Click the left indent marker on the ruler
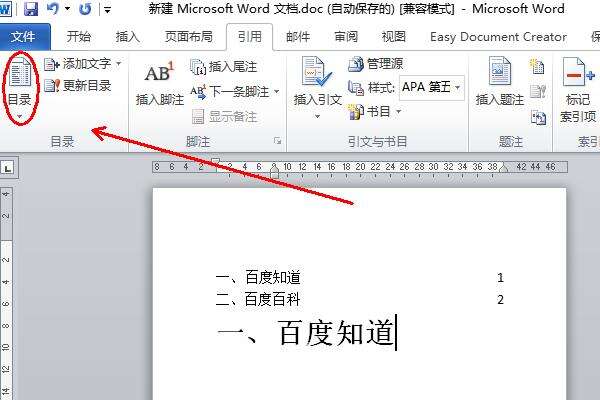The height and width of the screenshot is (400, 600). [274, 173]
